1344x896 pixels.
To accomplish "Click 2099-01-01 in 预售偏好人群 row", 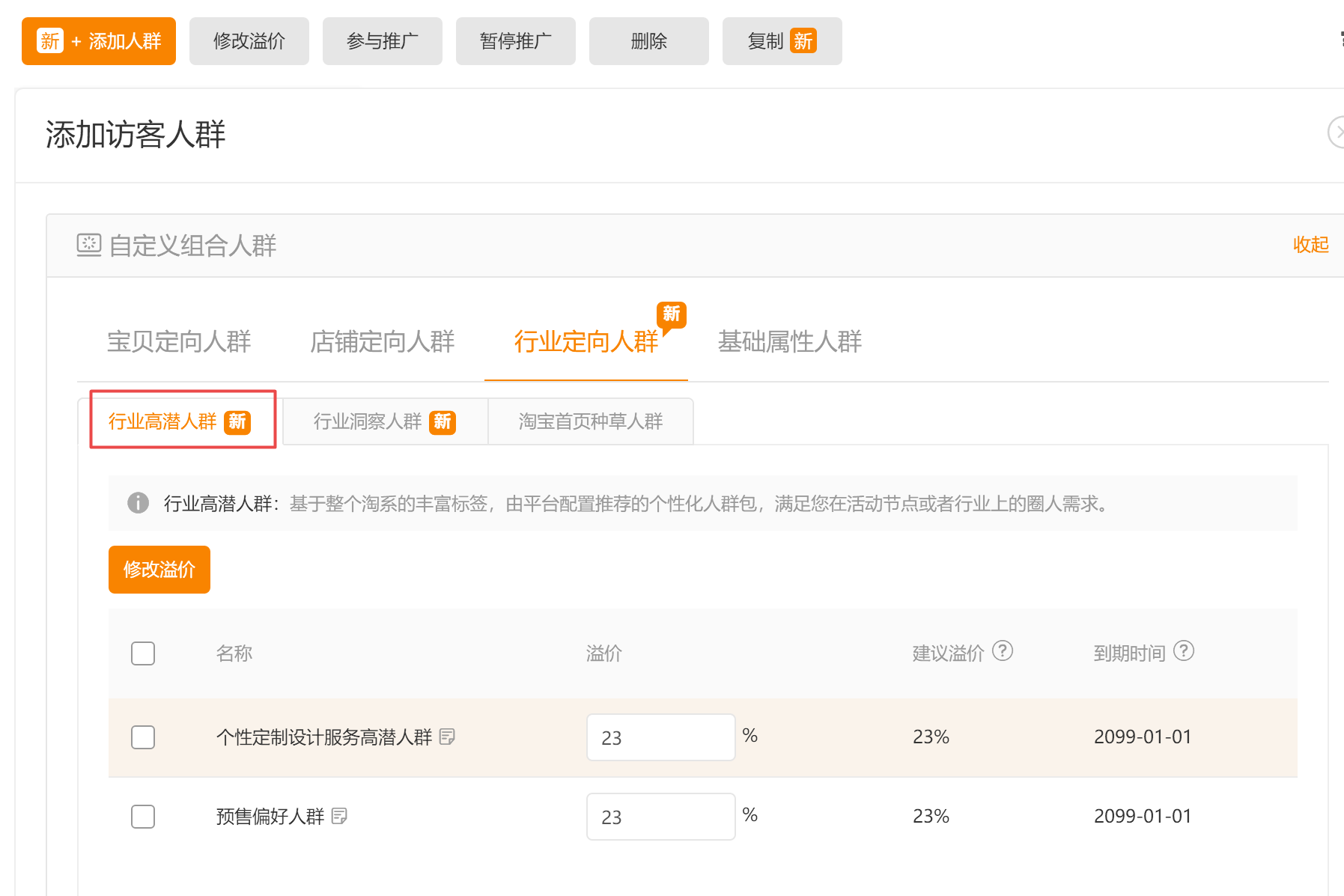I will (1143, 816).
